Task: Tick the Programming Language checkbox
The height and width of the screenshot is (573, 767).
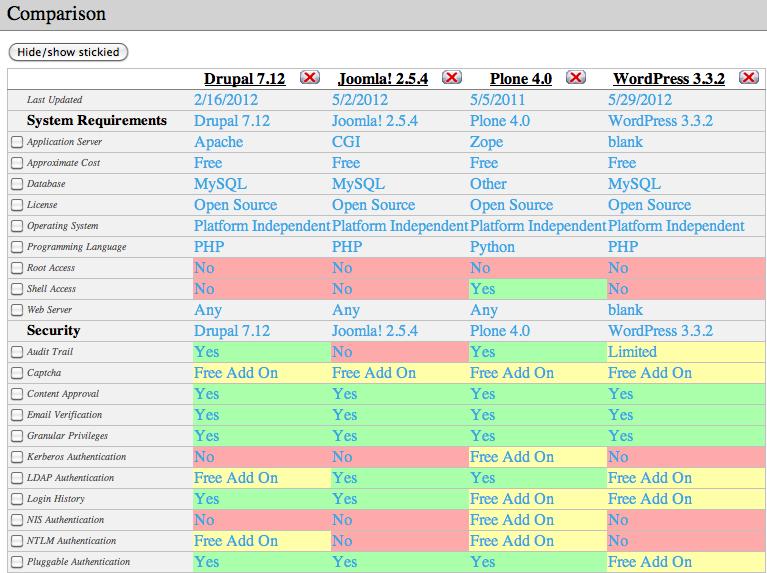Action: tap(17, 247)
